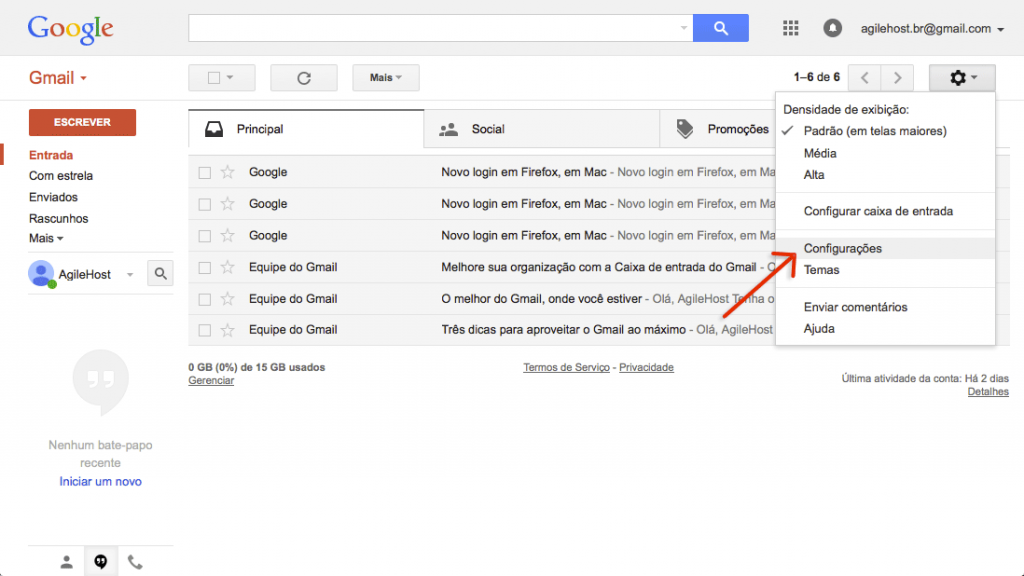Open the notifications bell
1024x576 pixels.
[832, 28]
